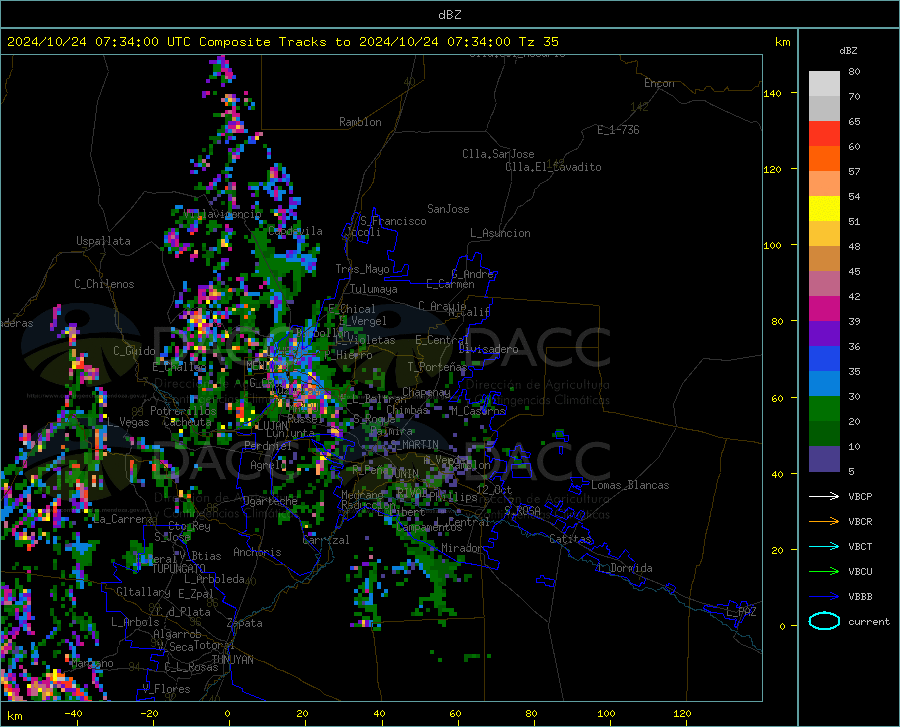The height and width of the screenshot is (727, 900).
Task: Click the 'Catitas' map label
Action: click(570, 539)
